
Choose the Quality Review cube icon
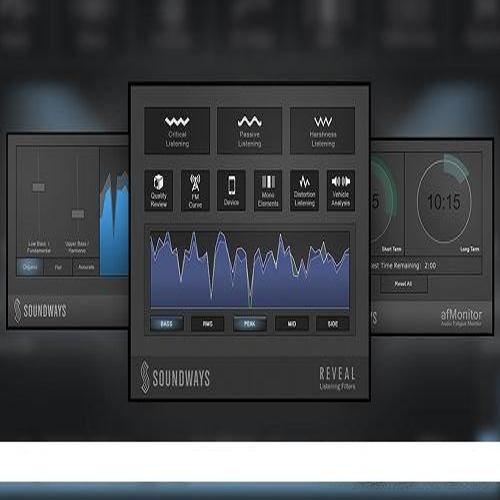(x=159, y=191)
